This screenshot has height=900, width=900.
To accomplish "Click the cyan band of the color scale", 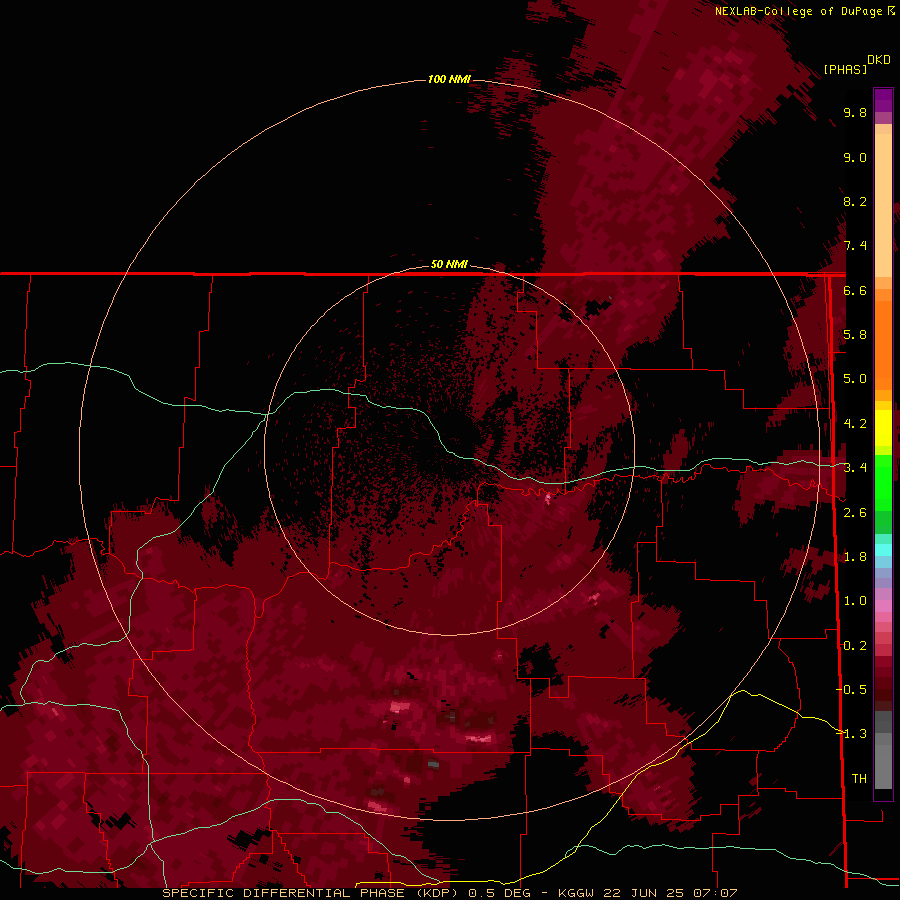I will click(883, 550).
